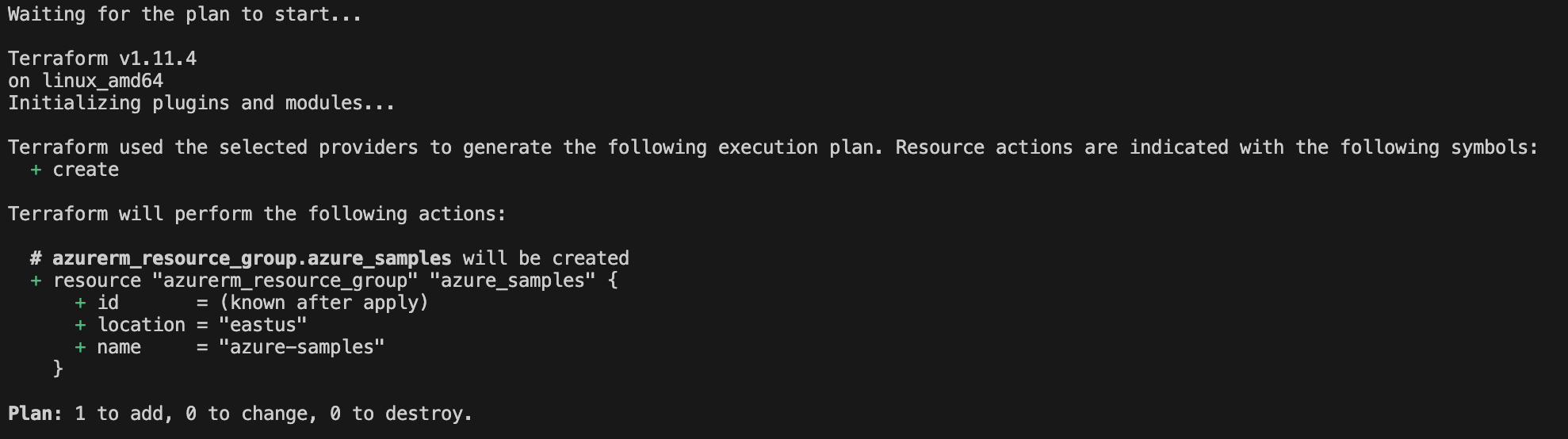The width and height of the screenshot is (1568, 439).
Task: Click the green plus beside "name"
Action: point(80,348)
